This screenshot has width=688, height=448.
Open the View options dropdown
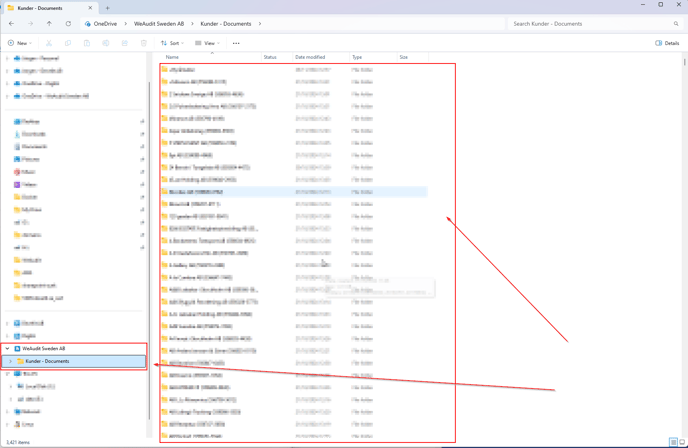coord(207,43)
